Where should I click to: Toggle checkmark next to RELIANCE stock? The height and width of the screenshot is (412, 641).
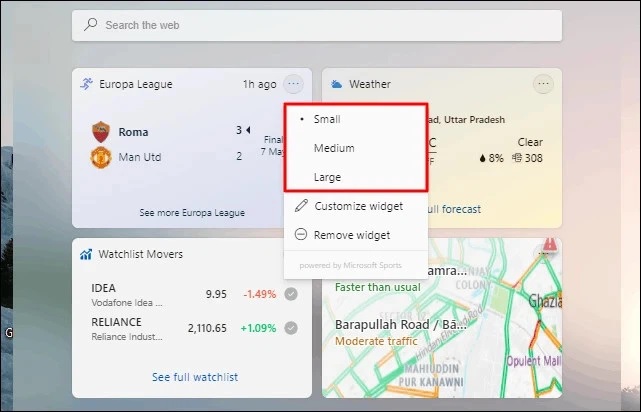tap(291, 328)
